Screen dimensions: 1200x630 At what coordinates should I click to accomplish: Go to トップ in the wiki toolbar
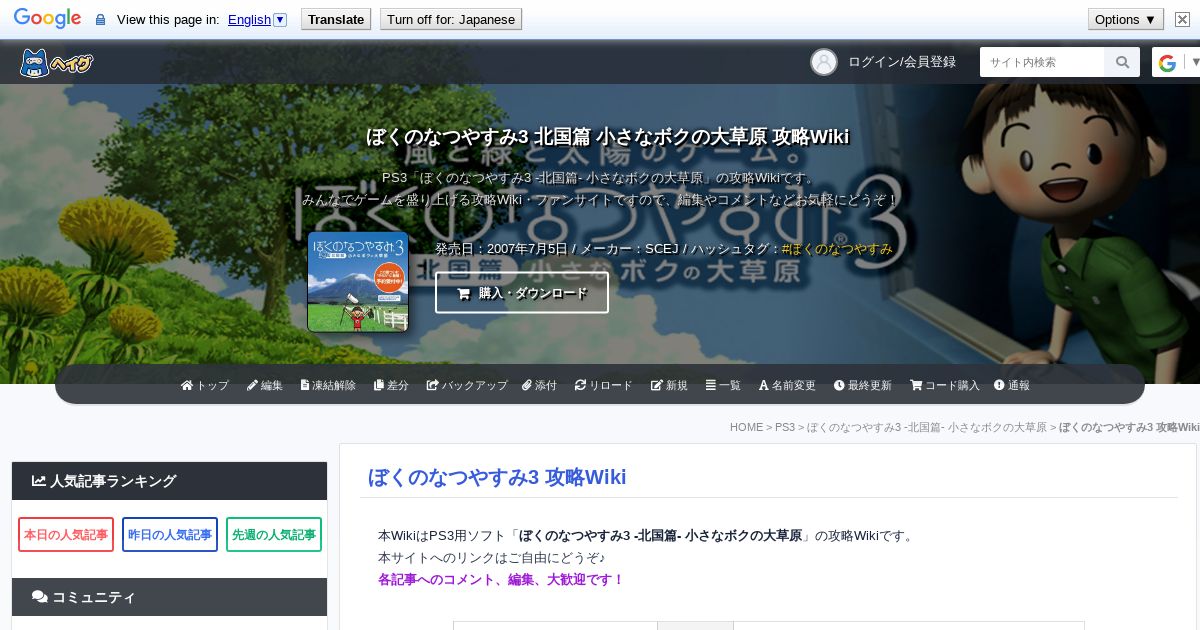tap(205, 385)
